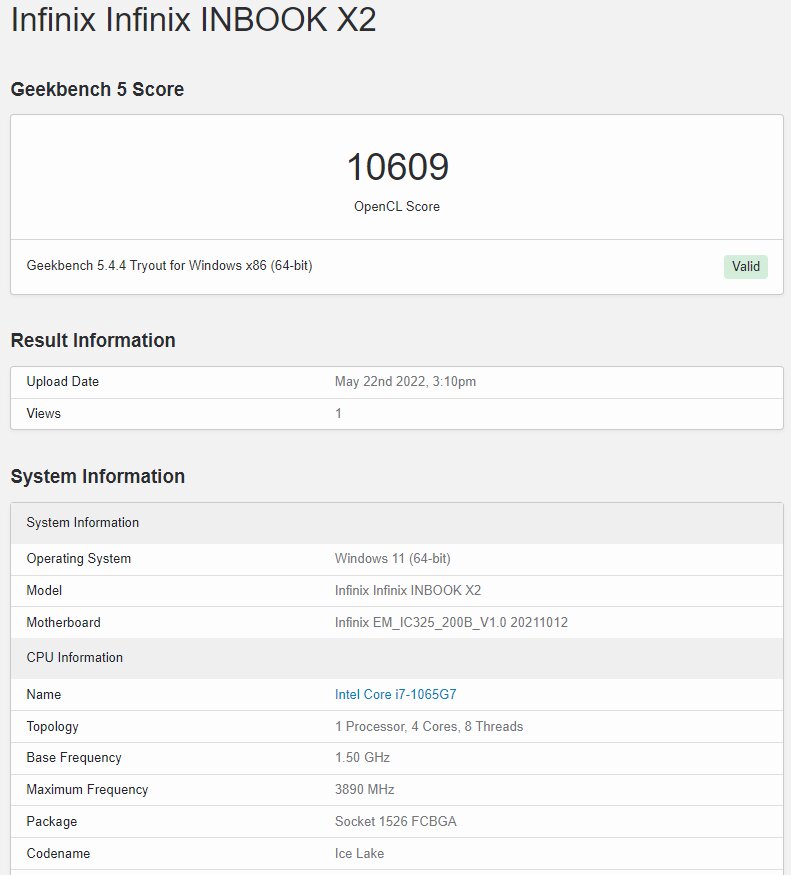Click the Operating System label

[x=79, y=559]
